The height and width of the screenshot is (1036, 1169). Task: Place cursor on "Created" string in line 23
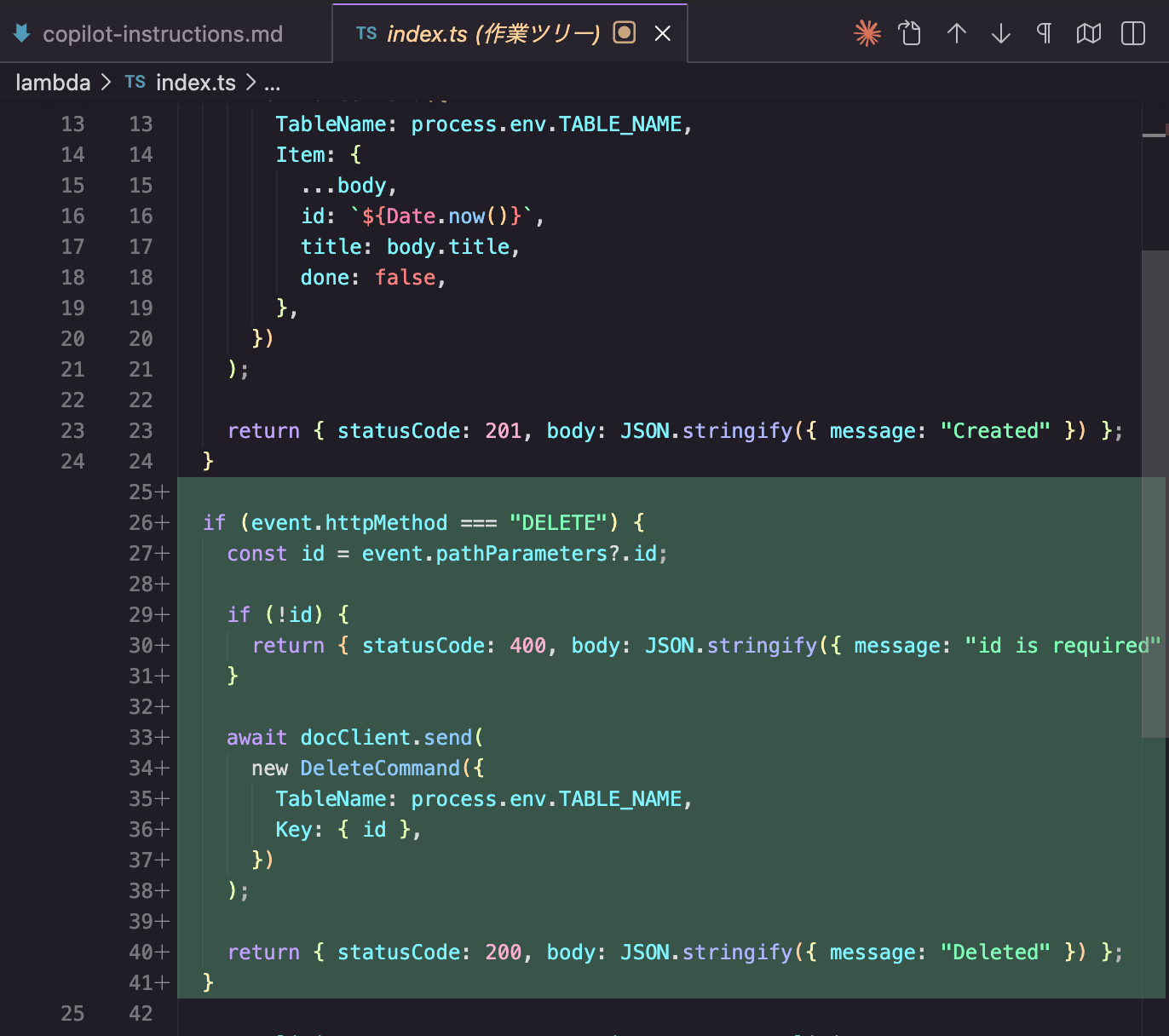coord(994,431)
